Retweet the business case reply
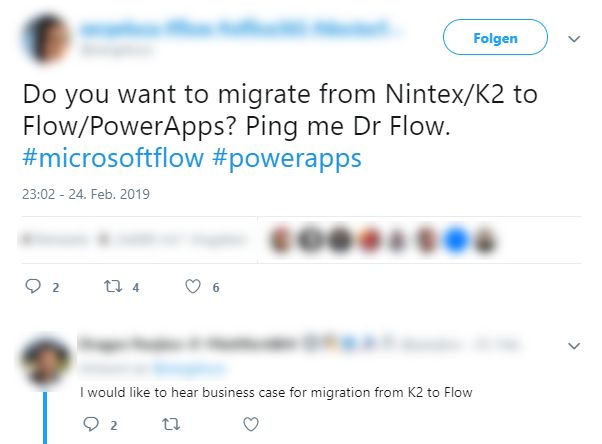 pyautogui.click(x=171, y=424)
